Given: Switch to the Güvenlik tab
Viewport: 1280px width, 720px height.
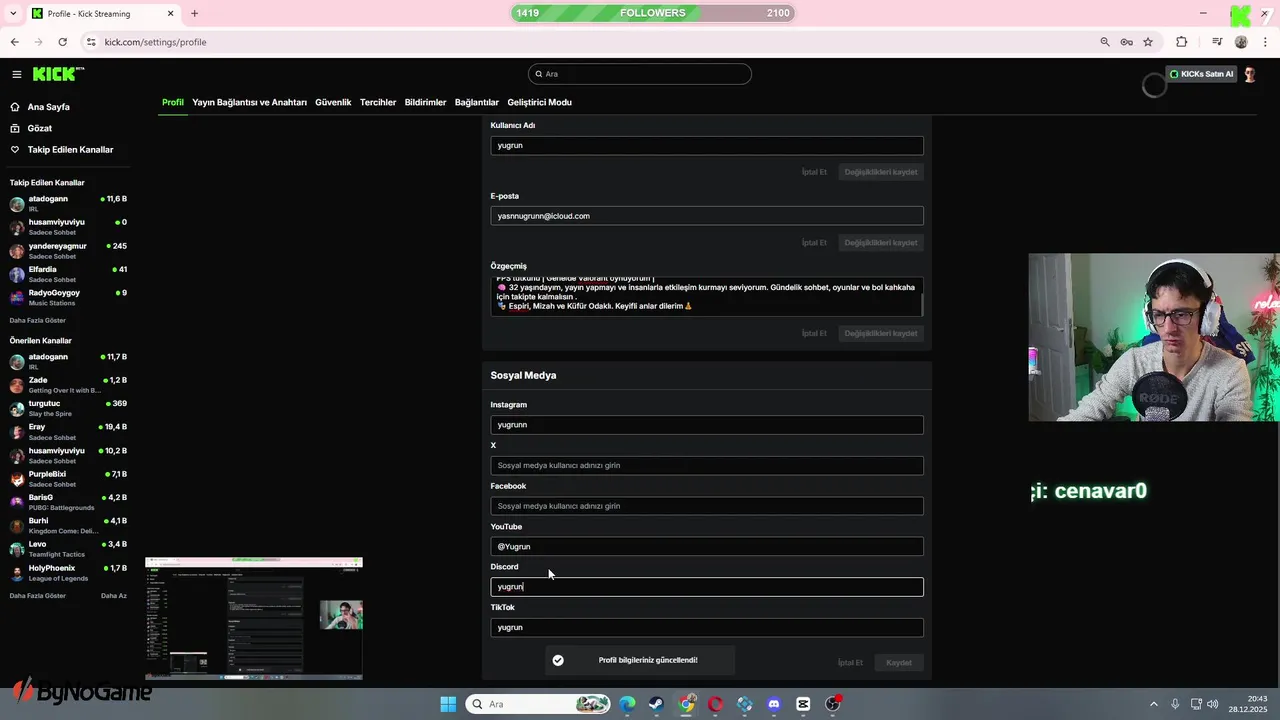Looking at the screenshot, I should [x=333, y=102].
